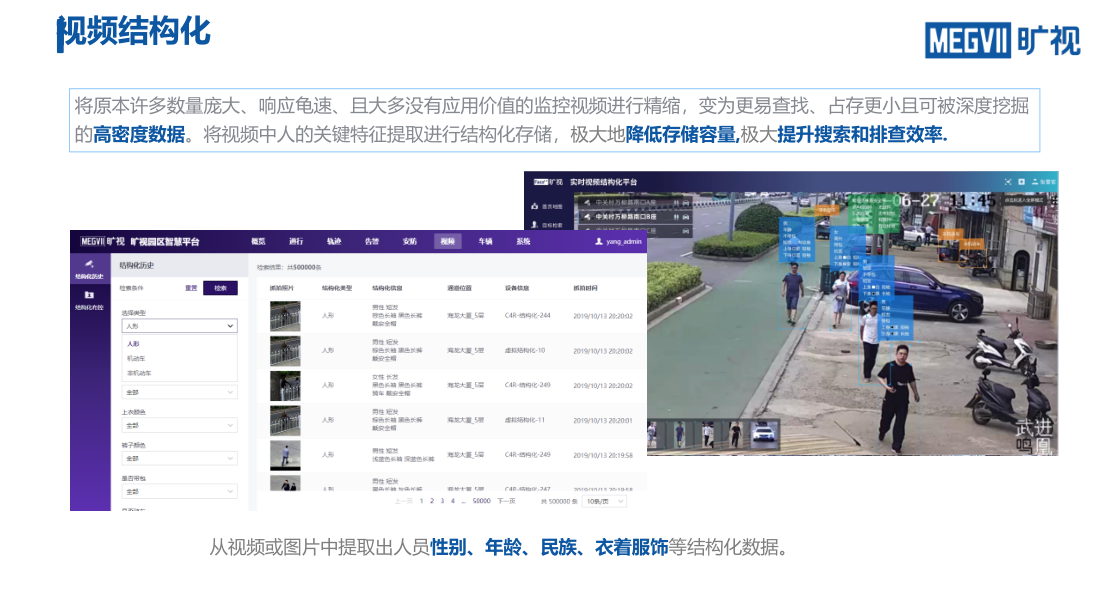1096x604 pixels.
Task: Click 通道位置 column header
Action: click(x=459, y=288)
